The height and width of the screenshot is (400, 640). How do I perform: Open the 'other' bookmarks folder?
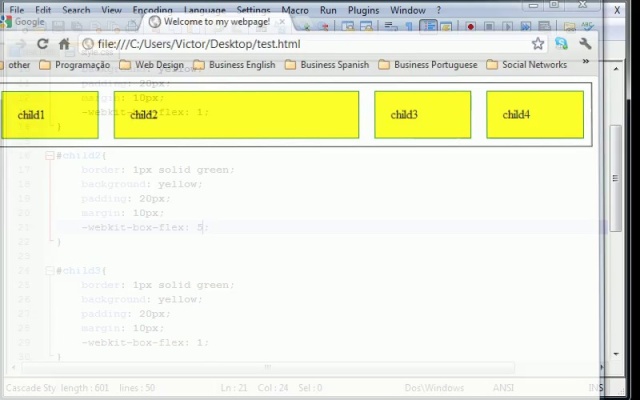pyautogui.click(x=15, y=64)
